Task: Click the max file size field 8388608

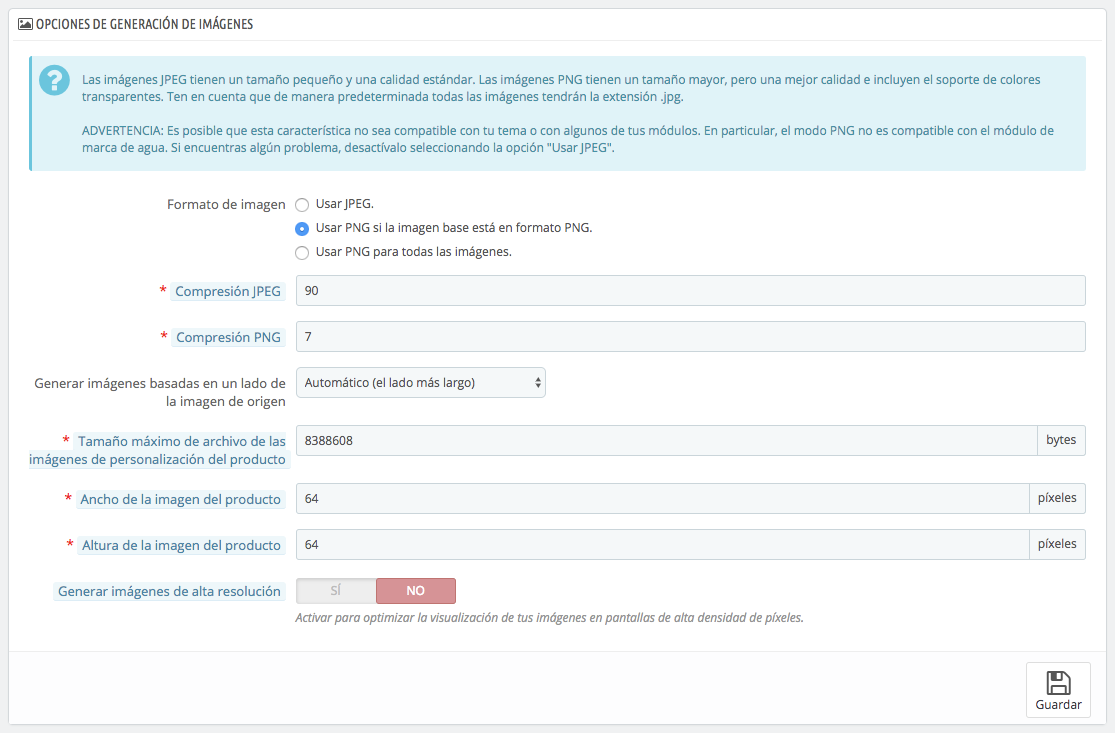Action: coord(666,441)
